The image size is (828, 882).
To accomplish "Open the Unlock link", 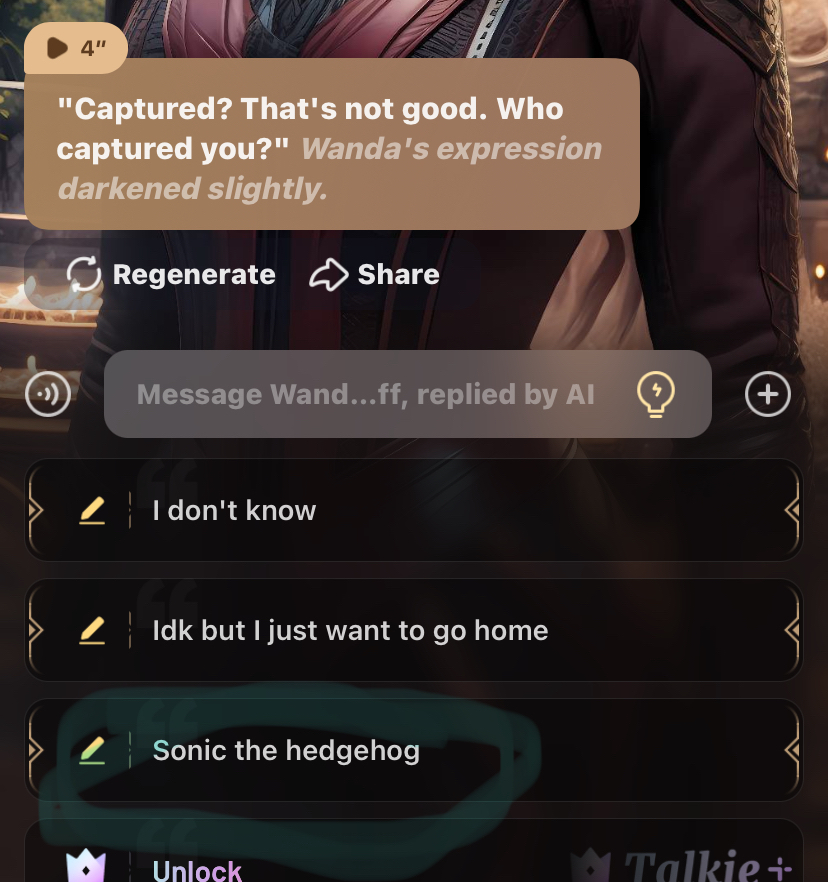I will coord(197,870).
